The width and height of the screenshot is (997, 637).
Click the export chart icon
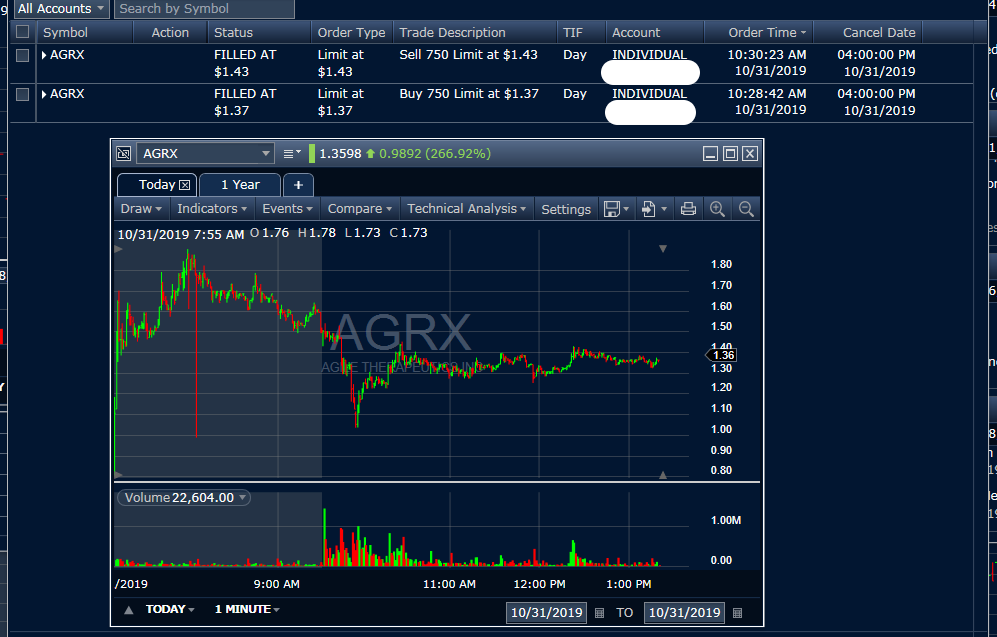648,209
